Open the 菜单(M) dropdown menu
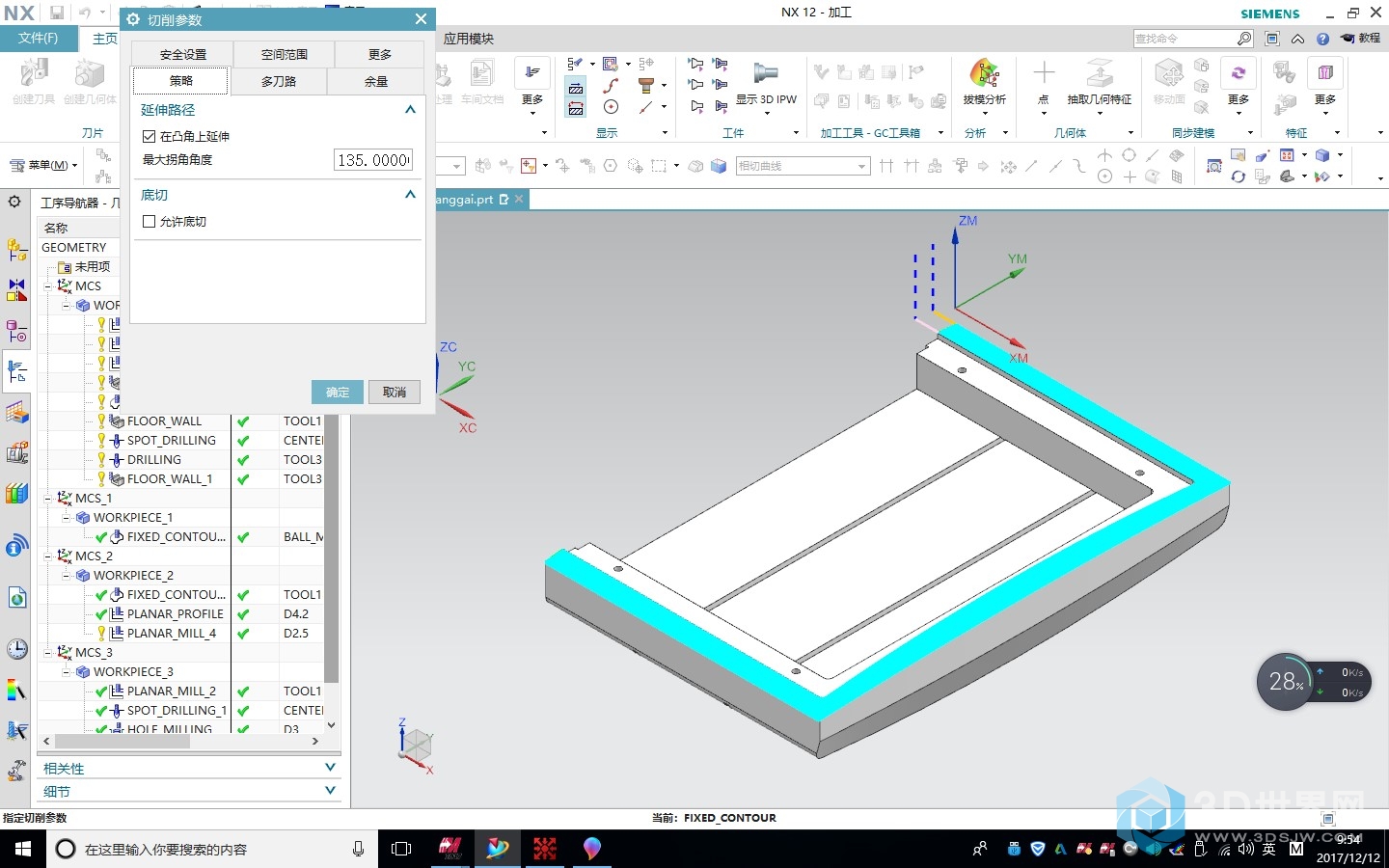The height and width of the screenshot is (868, 1389). tap(44, 165)
